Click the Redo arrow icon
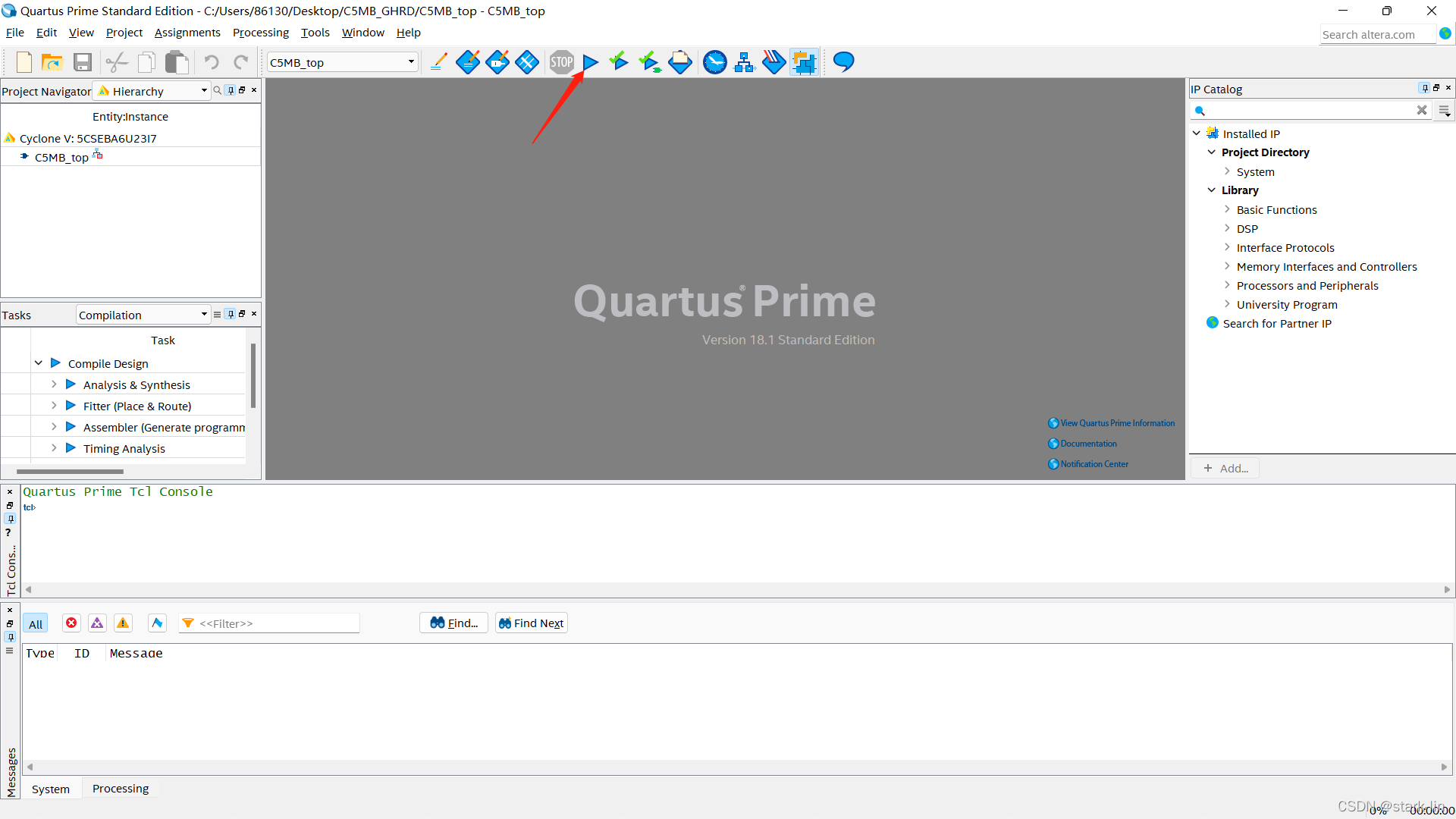This screenshot has width=1456, height=819. 241,62
